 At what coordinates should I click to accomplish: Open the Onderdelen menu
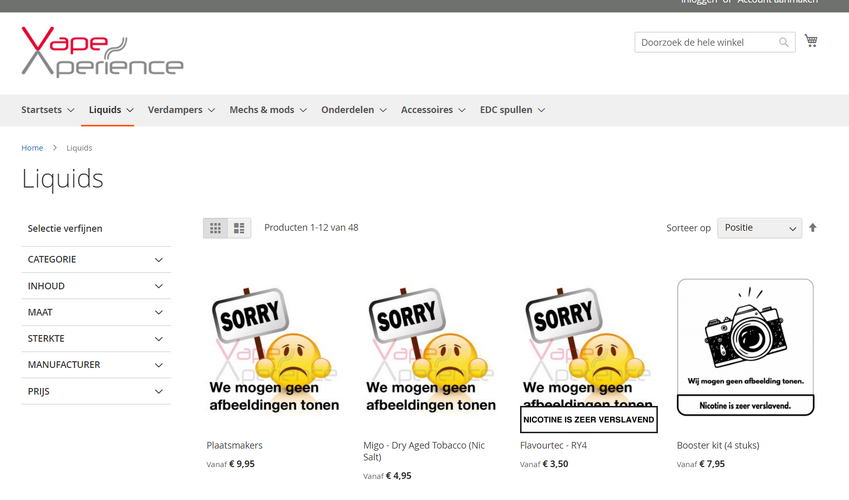click(x=354, y=110)
